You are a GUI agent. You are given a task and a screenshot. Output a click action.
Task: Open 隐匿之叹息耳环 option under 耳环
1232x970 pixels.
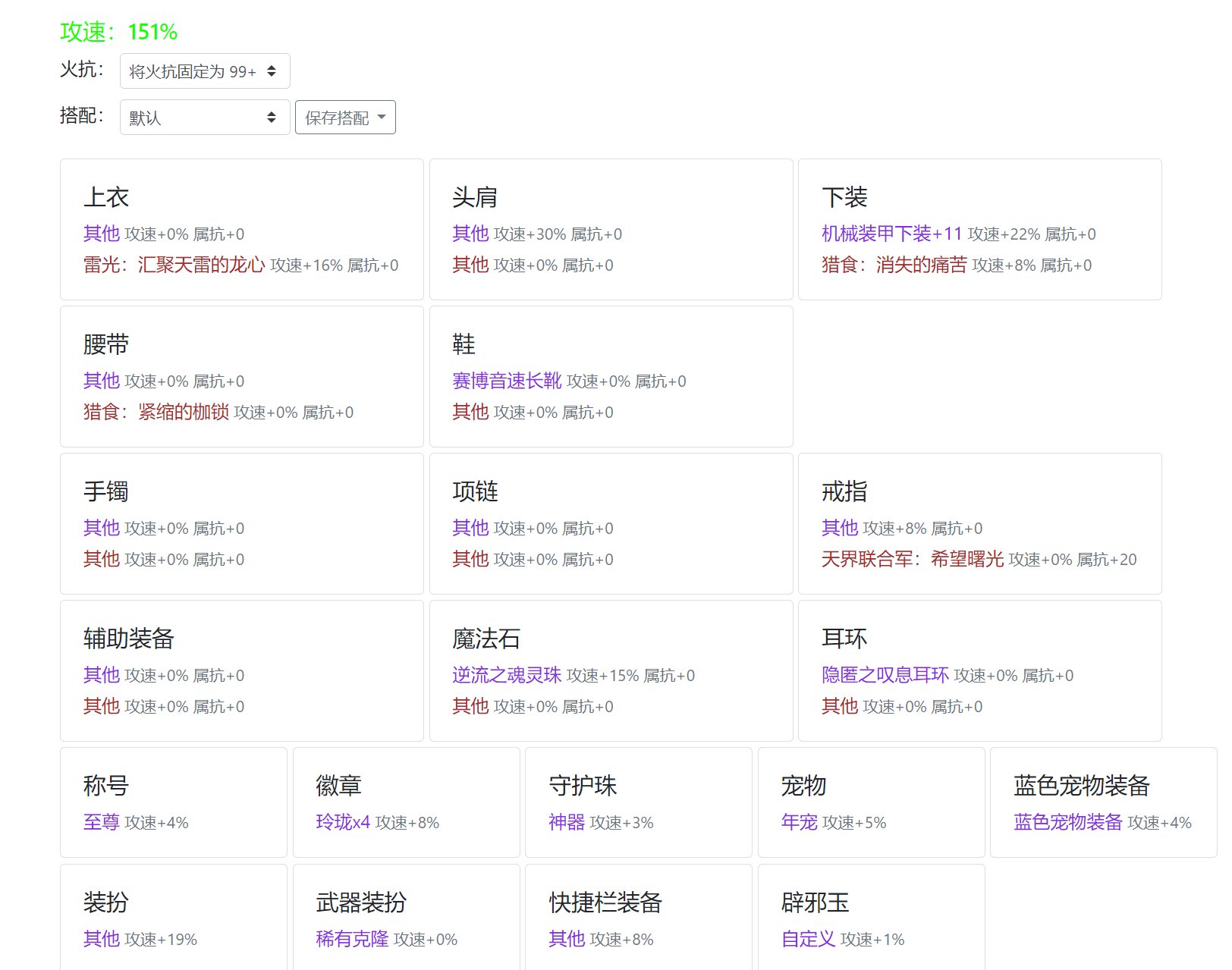[885, 675]
